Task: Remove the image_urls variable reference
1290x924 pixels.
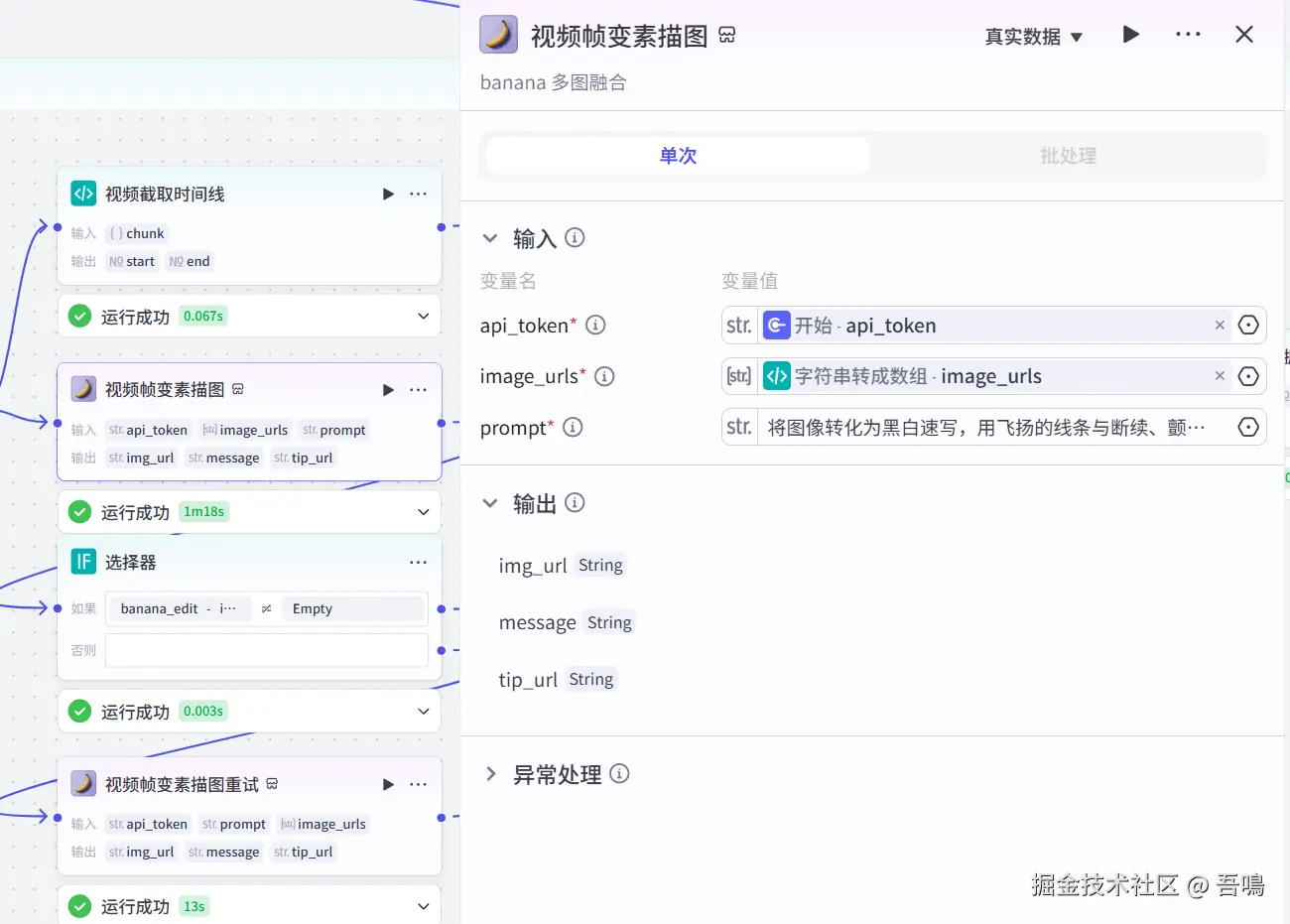Action: tap(1220, 376)
